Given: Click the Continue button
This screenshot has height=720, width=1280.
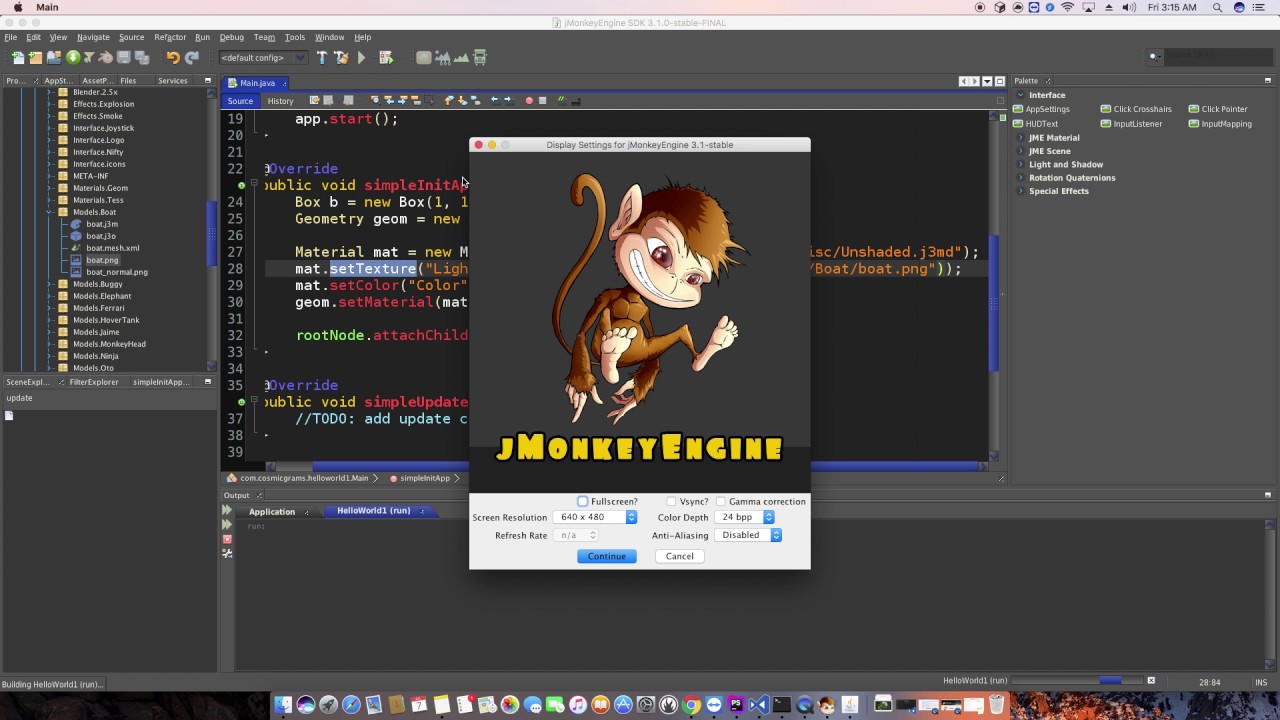Looking at the screenshot, I should [607, 556].
